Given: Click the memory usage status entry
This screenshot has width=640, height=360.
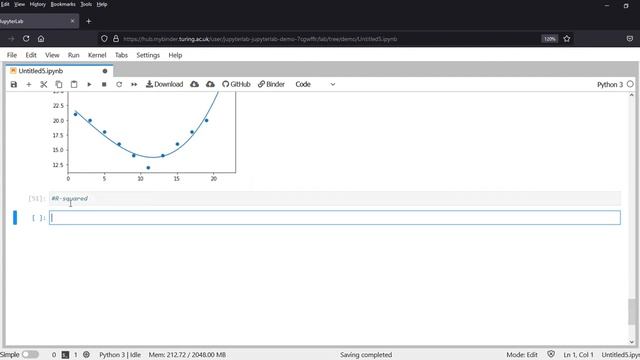Looking at the screenshot, I should [x=187, y=355].
